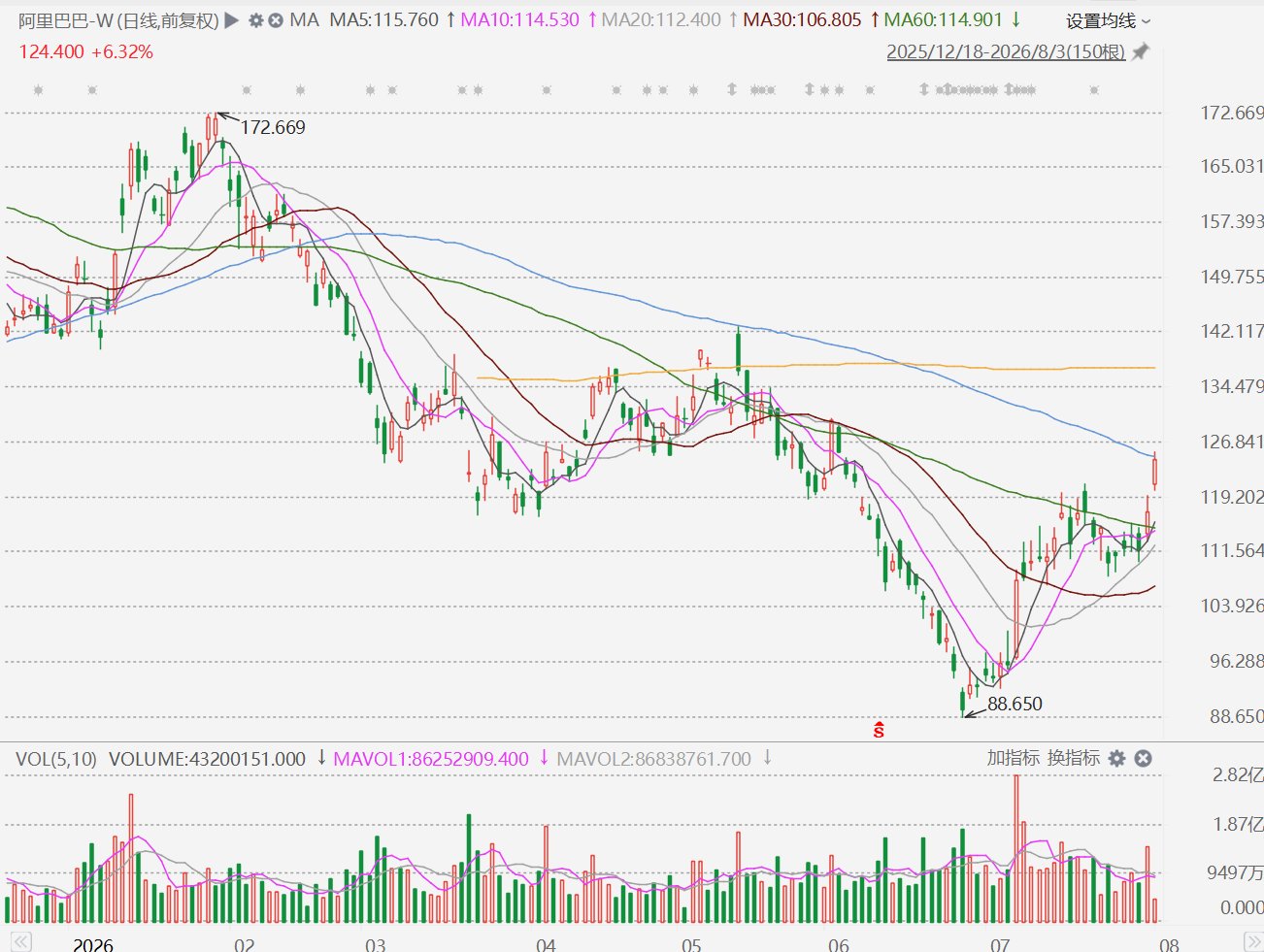Close the VOL indicator panel
The width and height of the screenshot is (1264, 952).
[1144, 758]
